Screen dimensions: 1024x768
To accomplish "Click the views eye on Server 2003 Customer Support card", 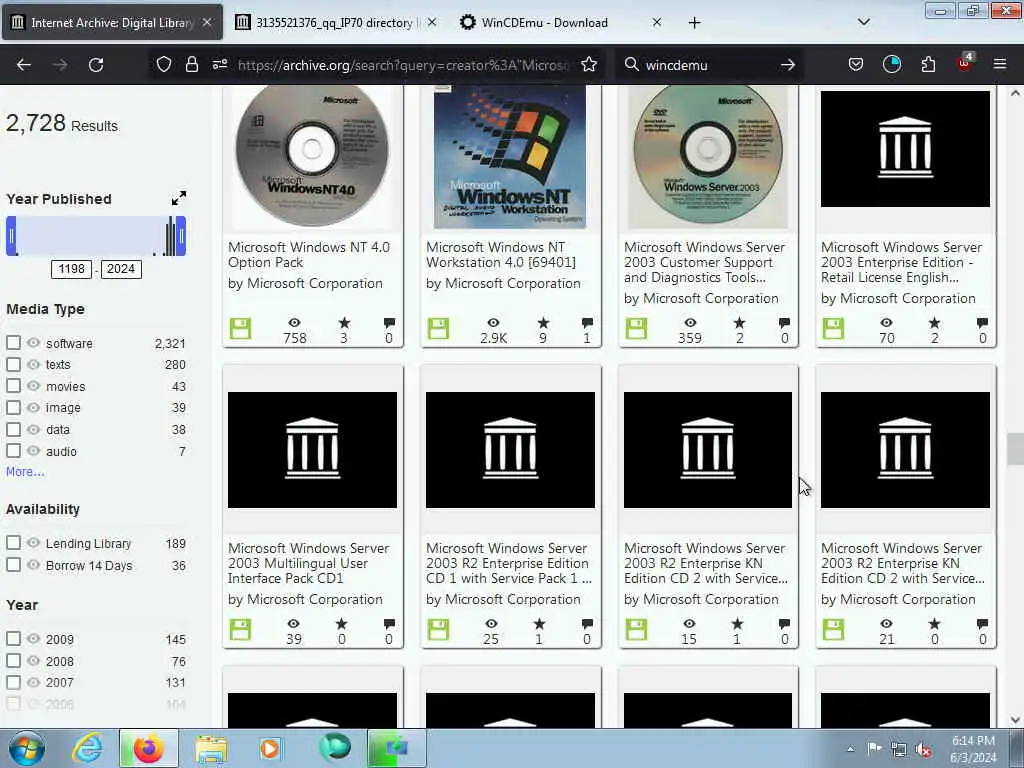I will click(x=690, y=323).
